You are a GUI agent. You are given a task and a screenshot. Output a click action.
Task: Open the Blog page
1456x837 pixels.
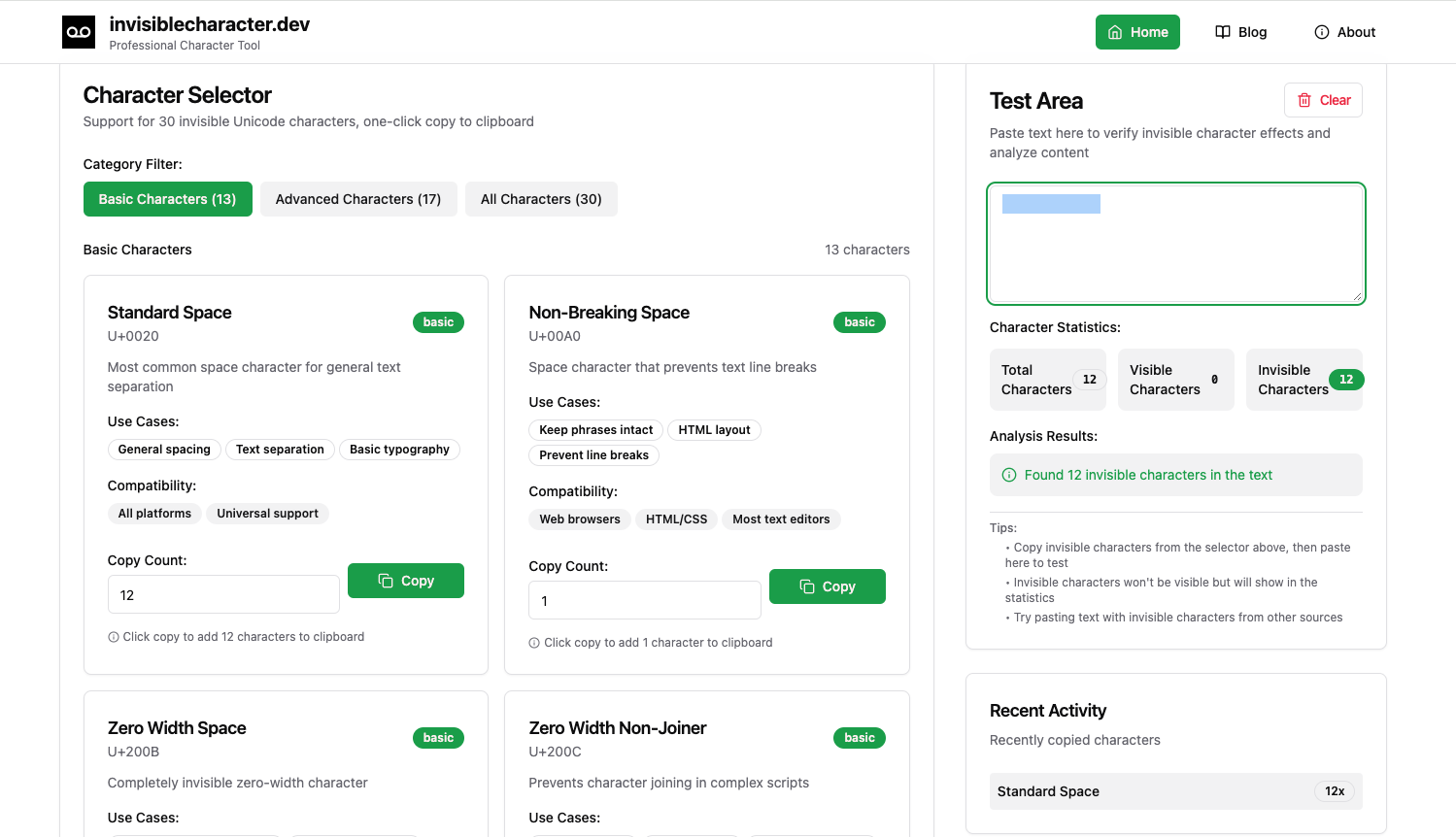pos(1241,32)
